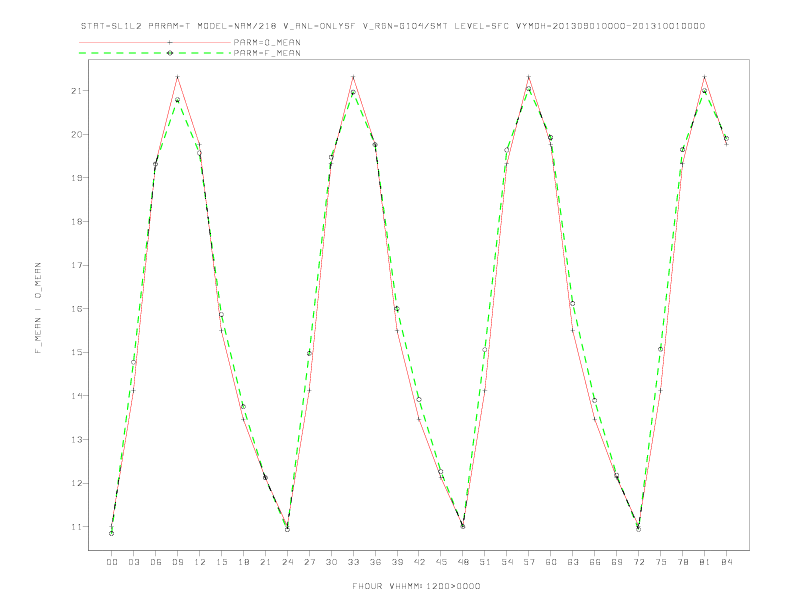Click x-axis forecast hour label 57
The height and width of the screenshot is (612, 792).
click(x=529, y=562)
